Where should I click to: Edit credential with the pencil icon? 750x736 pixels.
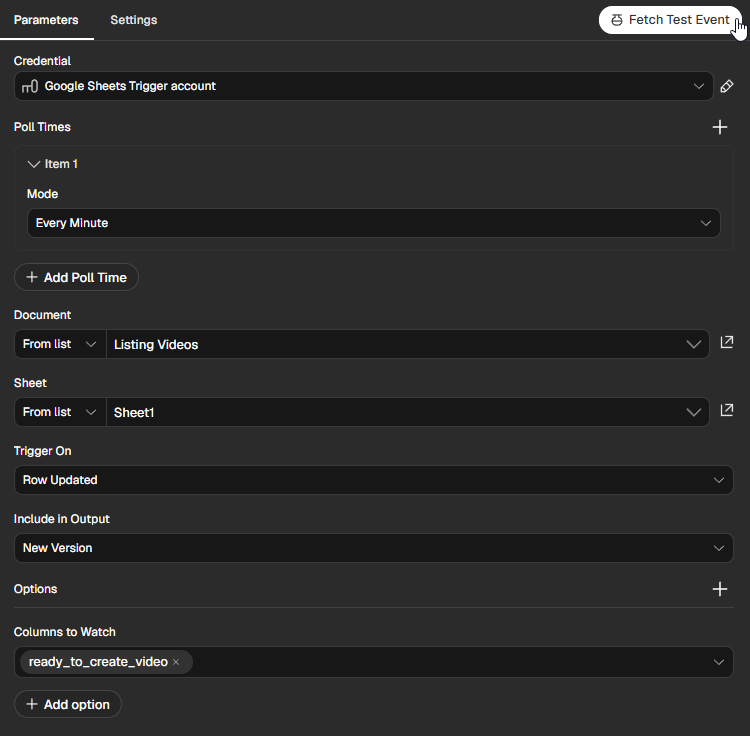727,86
